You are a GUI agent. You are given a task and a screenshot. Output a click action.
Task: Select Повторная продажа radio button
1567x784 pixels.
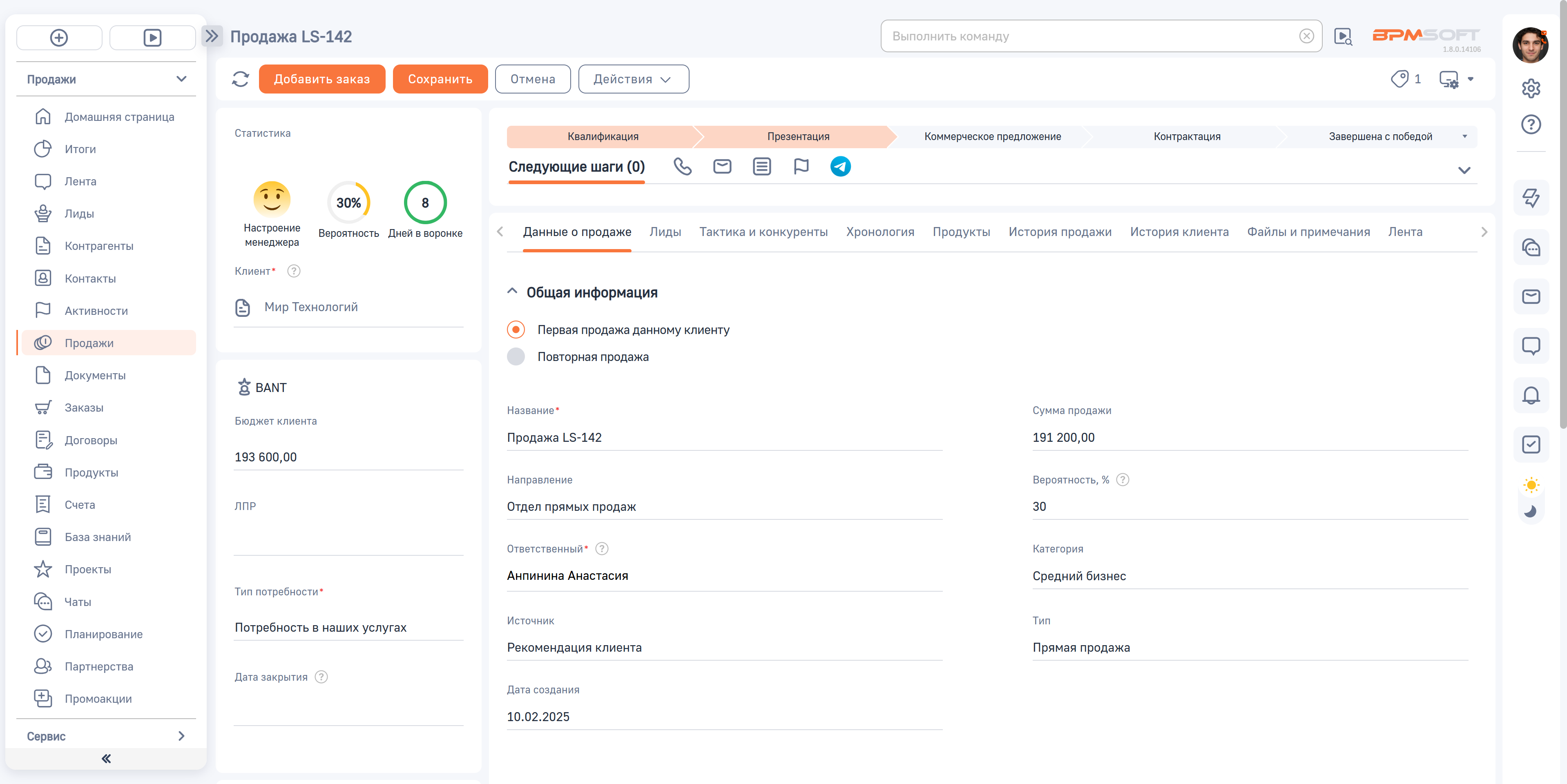(516, 356)
